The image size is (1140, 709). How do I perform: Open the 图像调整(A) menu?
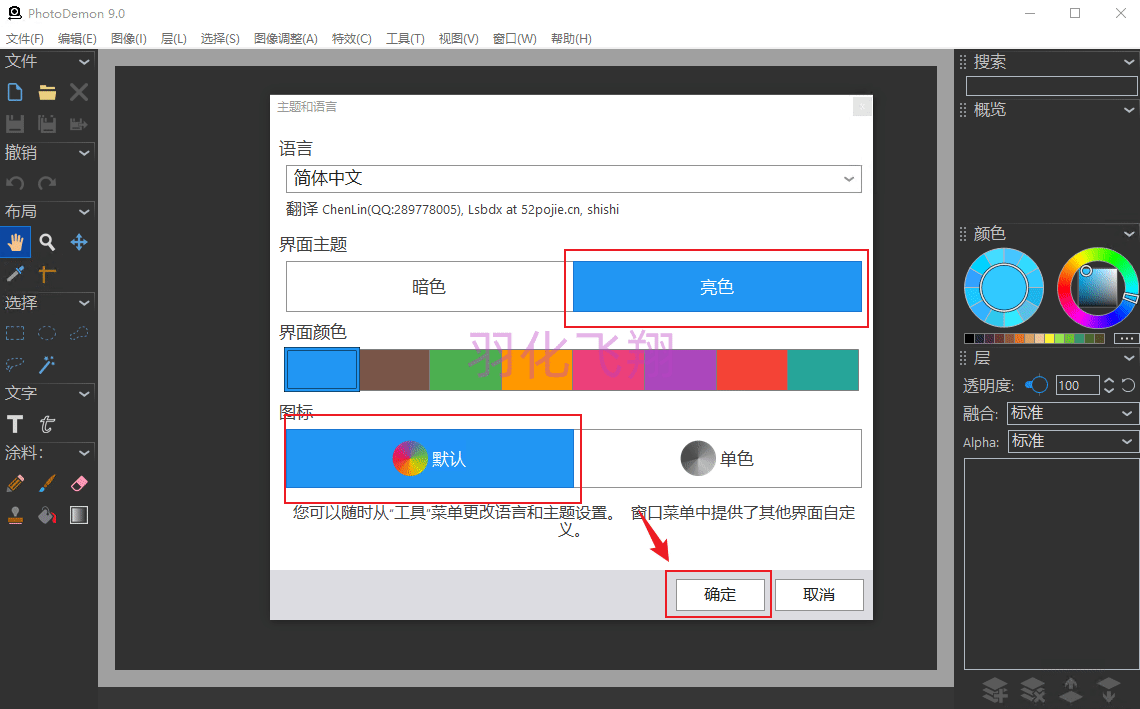coord(286,39)
